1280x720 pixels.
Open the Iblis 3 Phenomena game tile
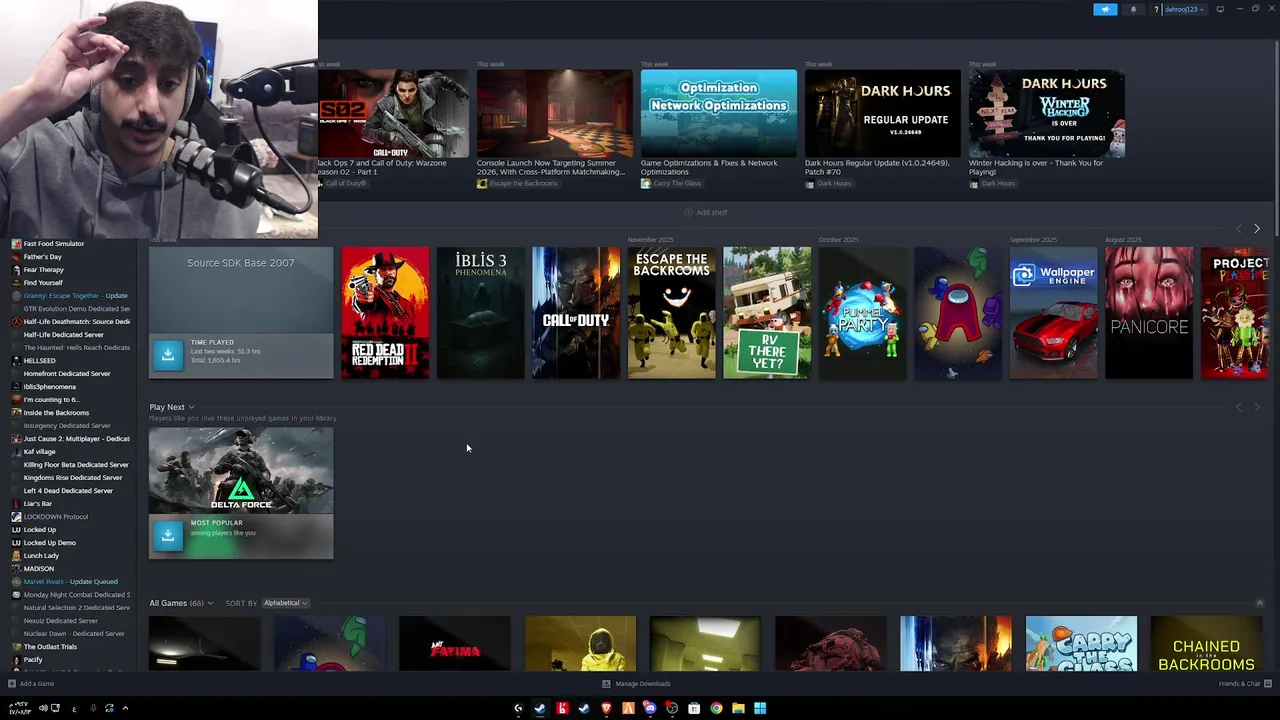click(x=480, y=313)
